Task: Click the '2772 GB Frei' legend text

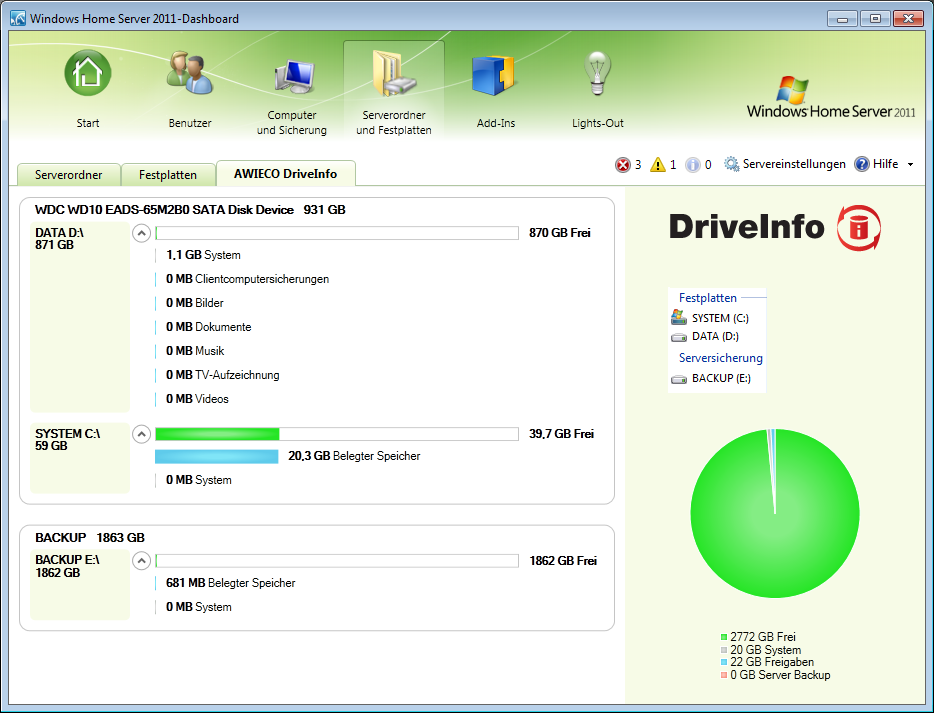Action: point(763,637)
